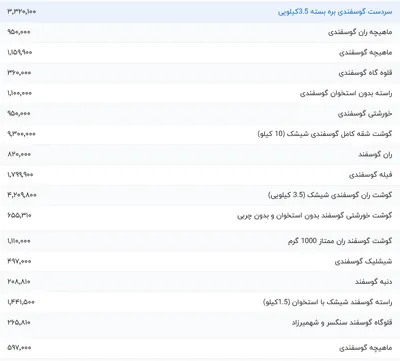Click 'ماهیچه گوسفندی' priced ۵۹۷,۰۰۰

pos(366,348)
